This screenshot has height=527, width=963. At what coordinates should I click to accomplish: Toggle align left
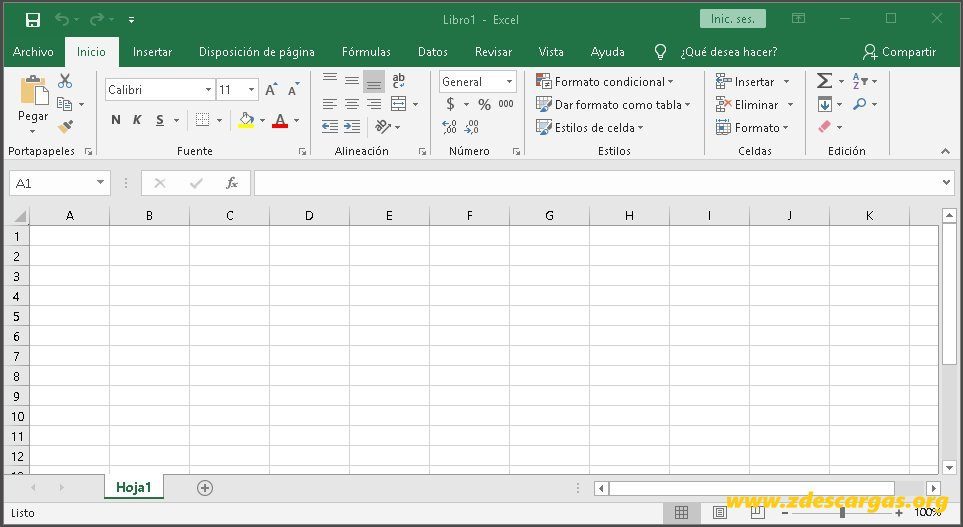(x=330, y=104)
